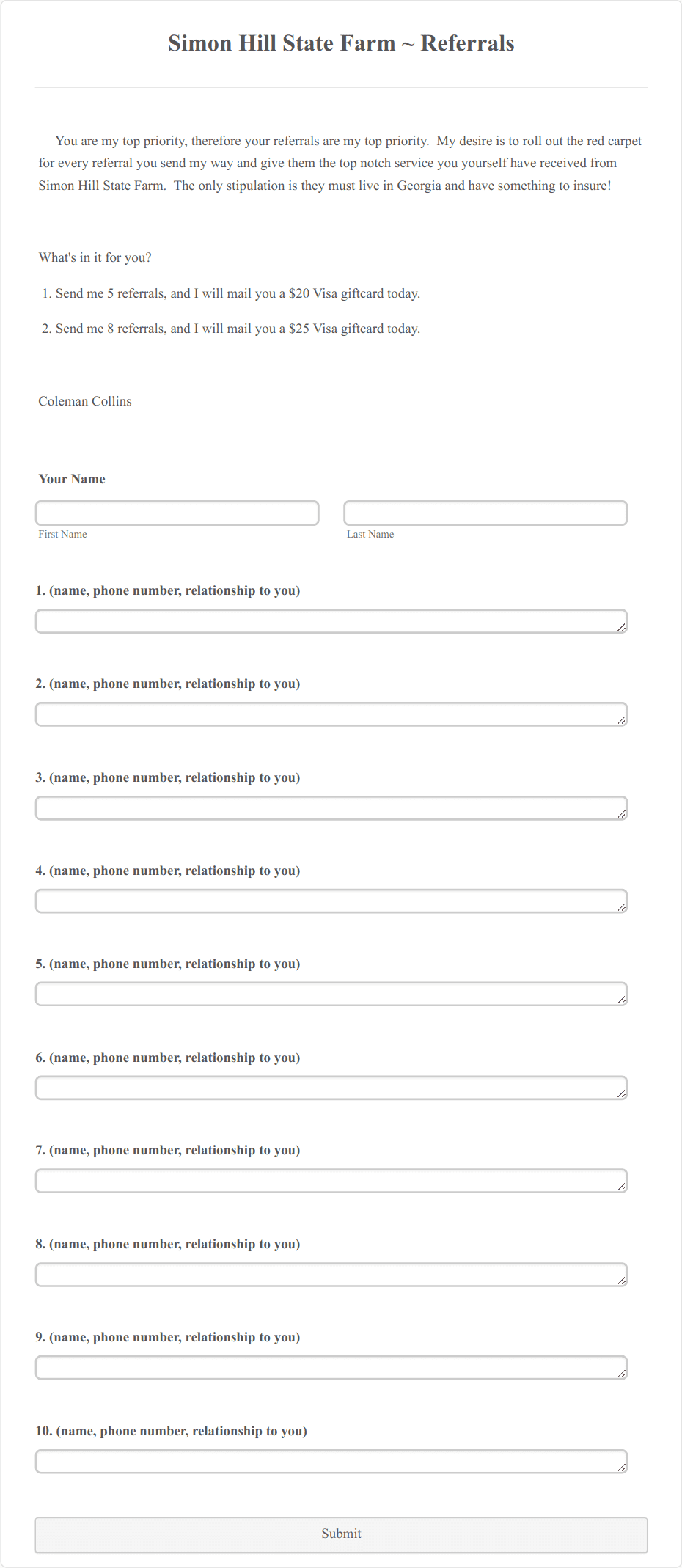Click the referral 6 text box
682x1568 pixels.
pos(330,1088)
